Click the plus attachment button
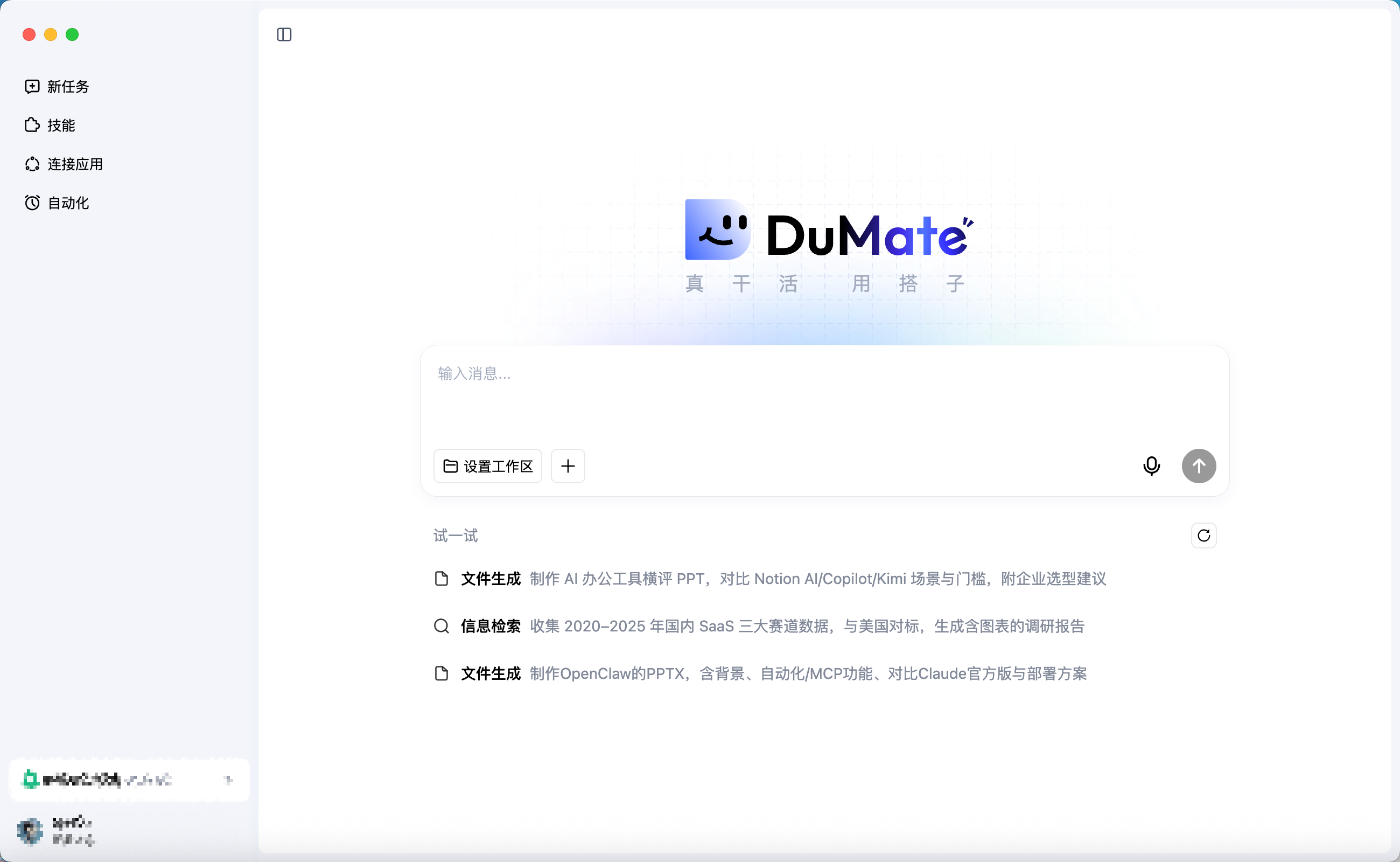The height and width of the screenshot is (862, 1400). coord(568,467)
